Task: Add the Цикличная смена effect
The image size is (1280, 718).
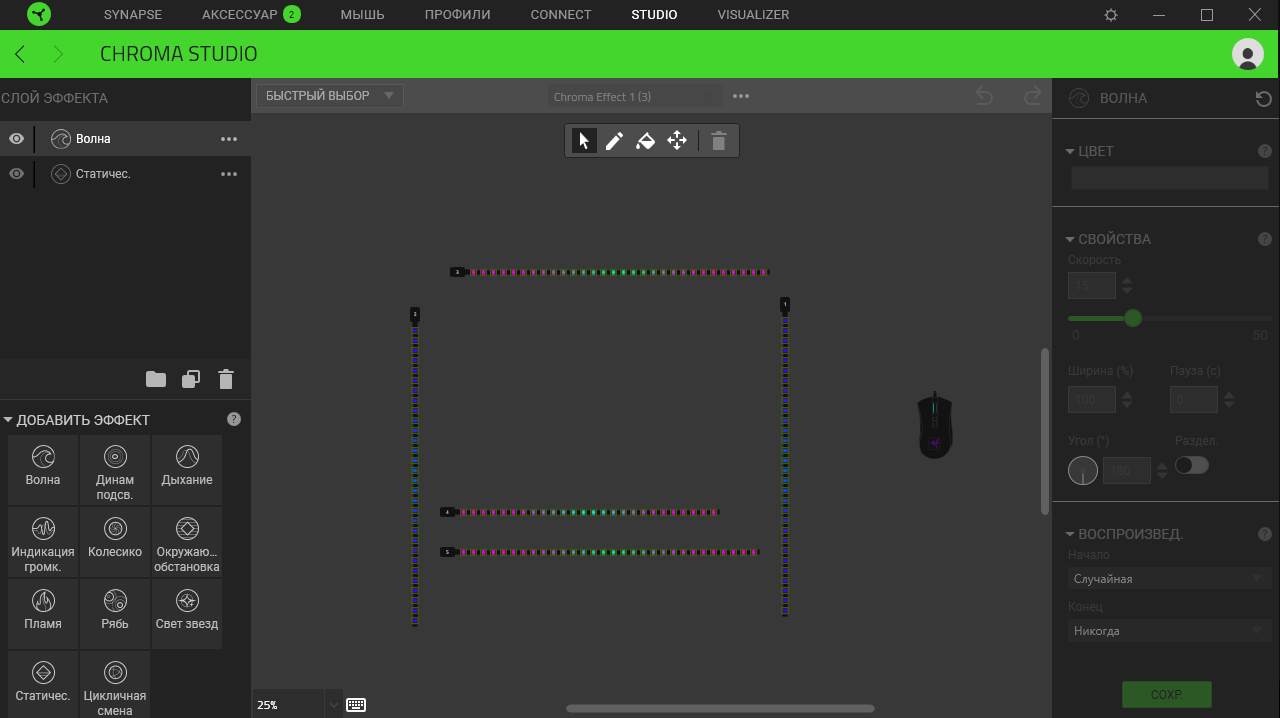Action: (115, 684)
